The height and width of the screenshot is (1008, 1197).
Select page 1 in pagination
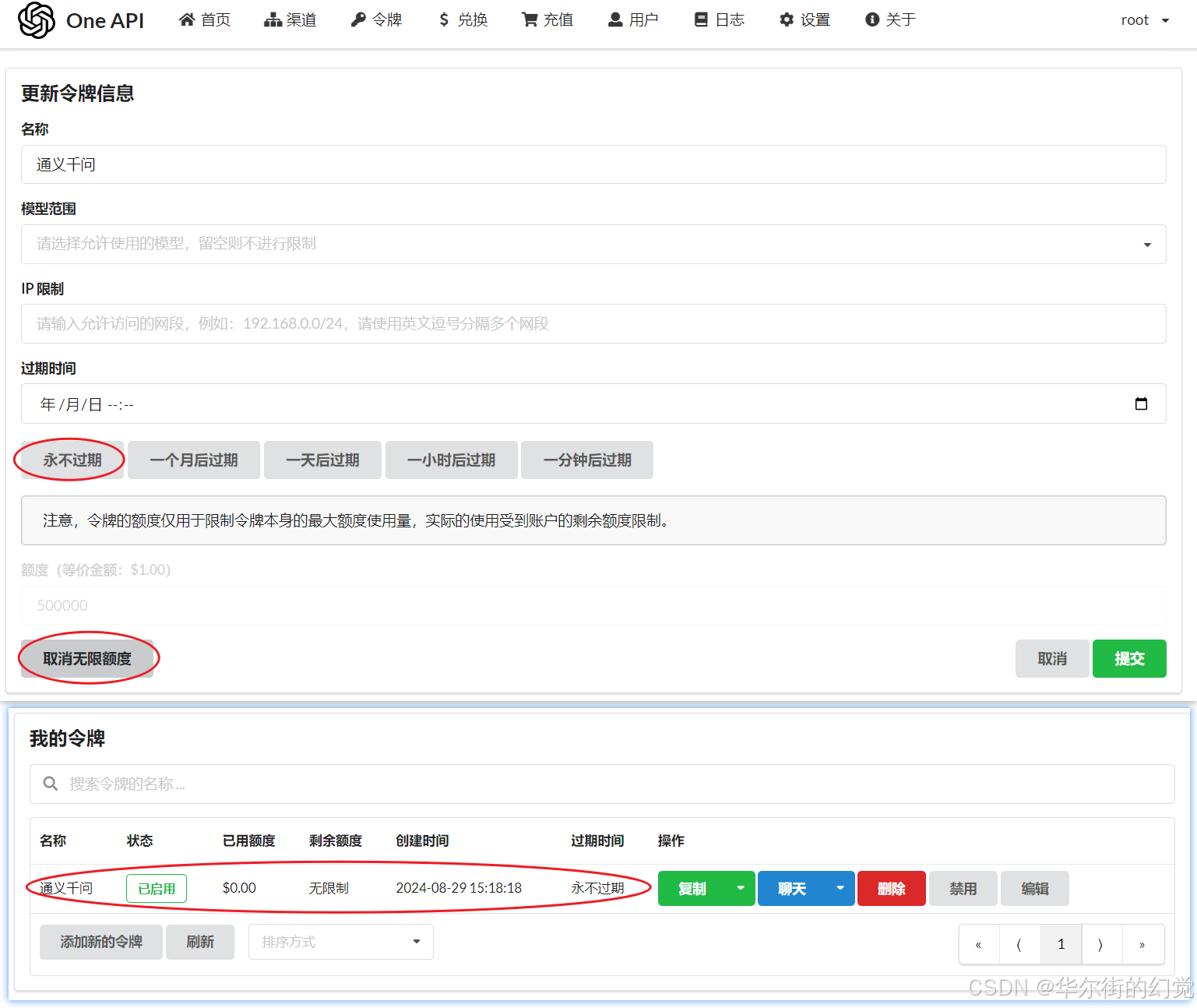click(x=1061, y=945)
